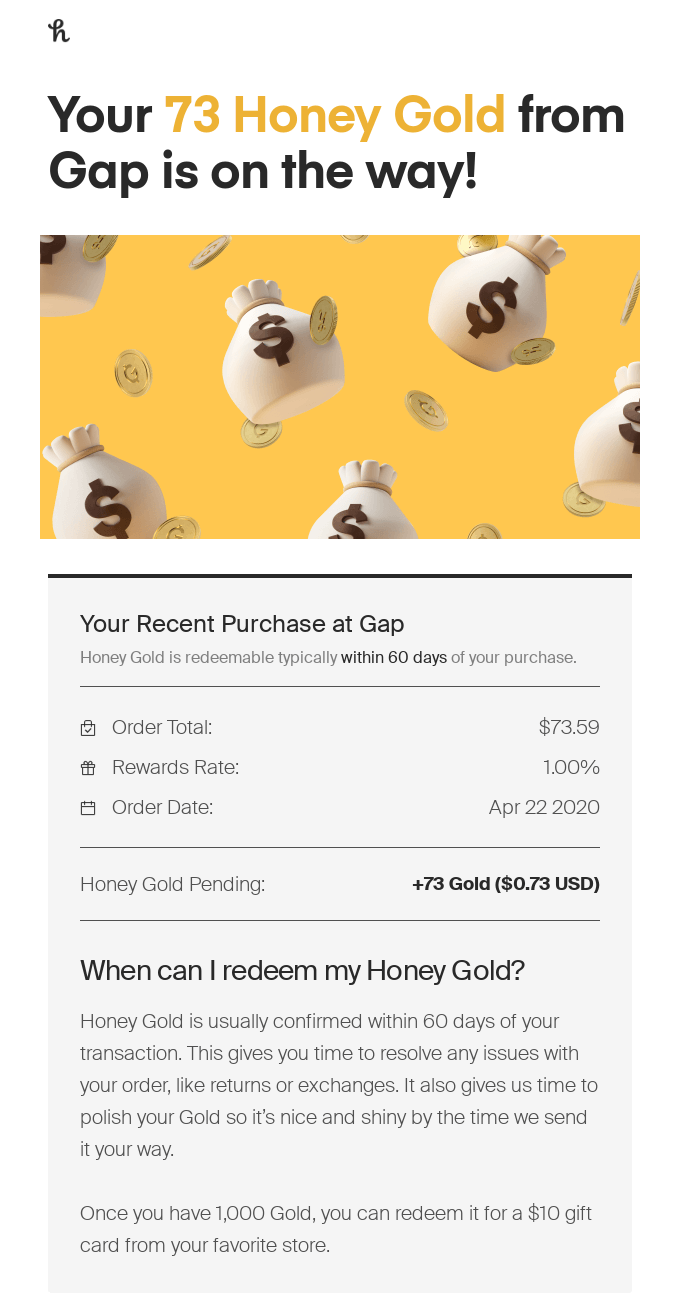Click the money bags banner image

[340, 387]
